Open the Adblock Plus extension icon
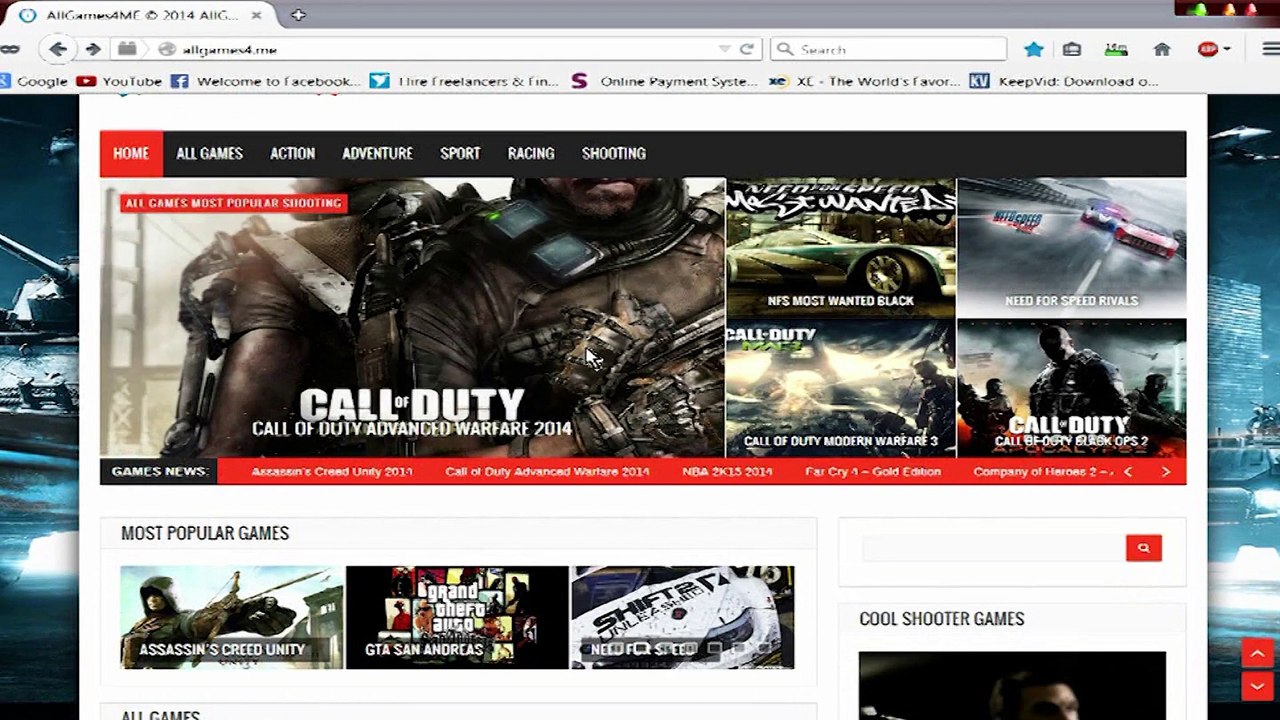1280x720 pixels. pos(1208,49)
